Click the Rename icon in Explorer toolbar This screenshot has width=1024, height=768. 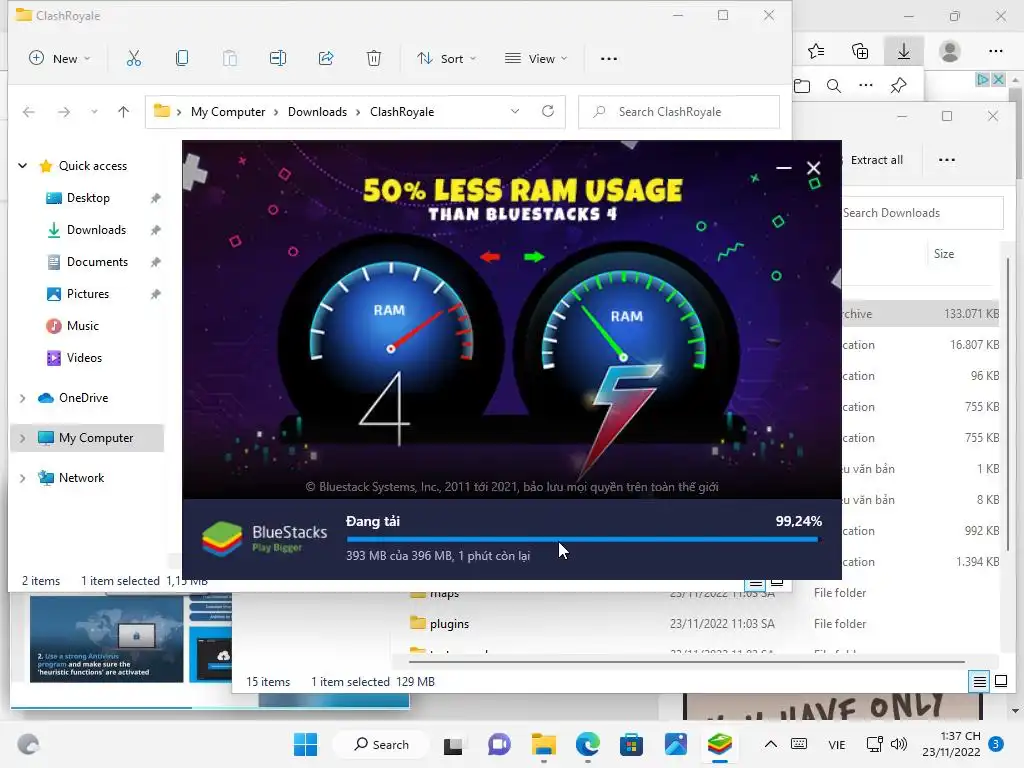pyautogui.click(x=278, y=59)
